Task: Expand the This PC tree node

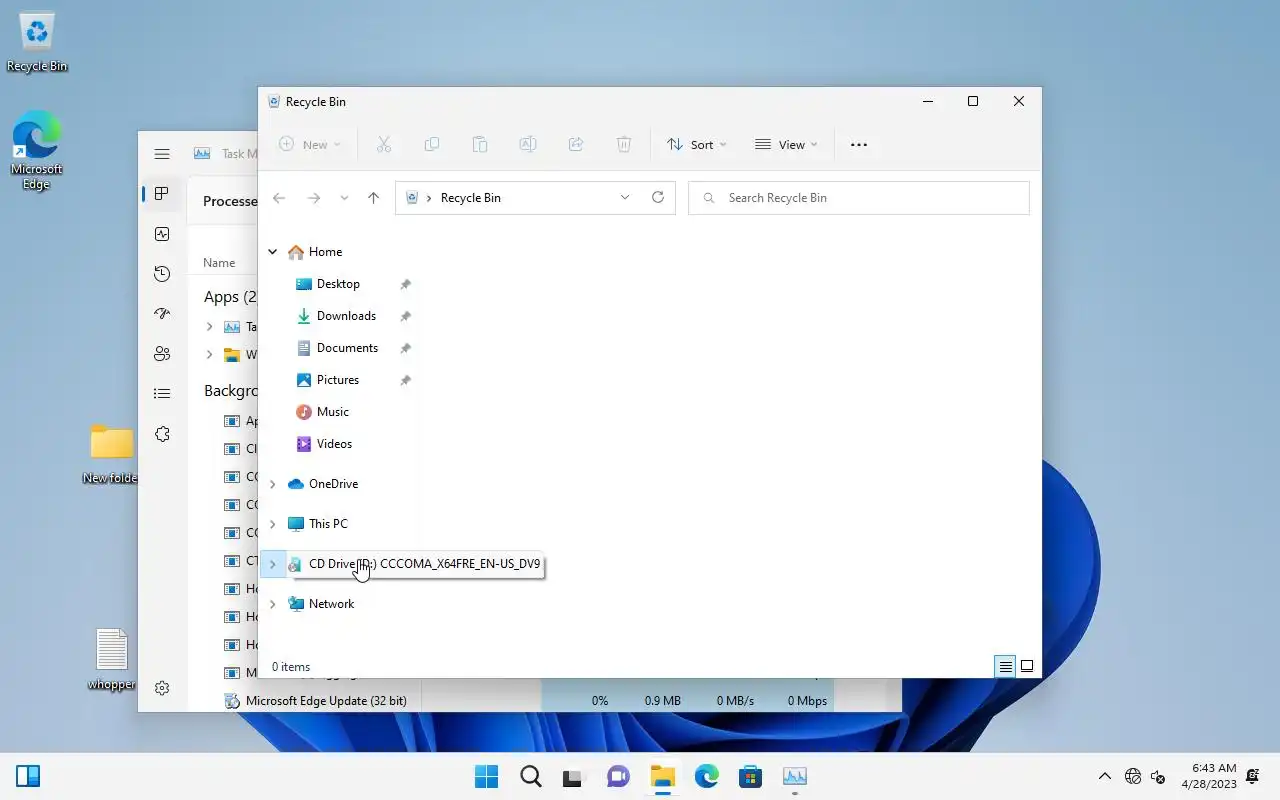Action: click(272, 524)
